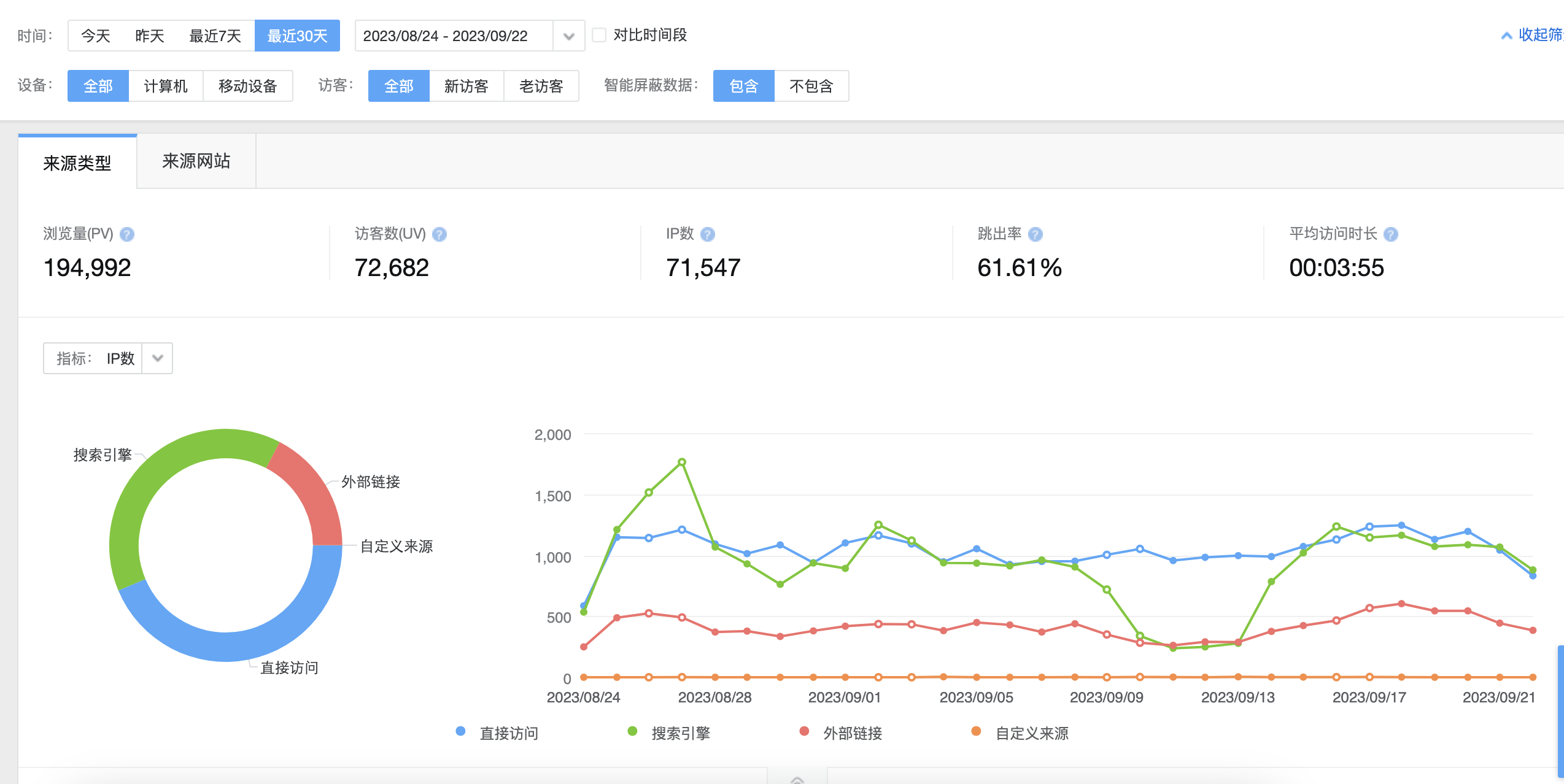Screen dimensions: 1564x784
Task: Select 计算机 device filter
Action: (166, 86)
